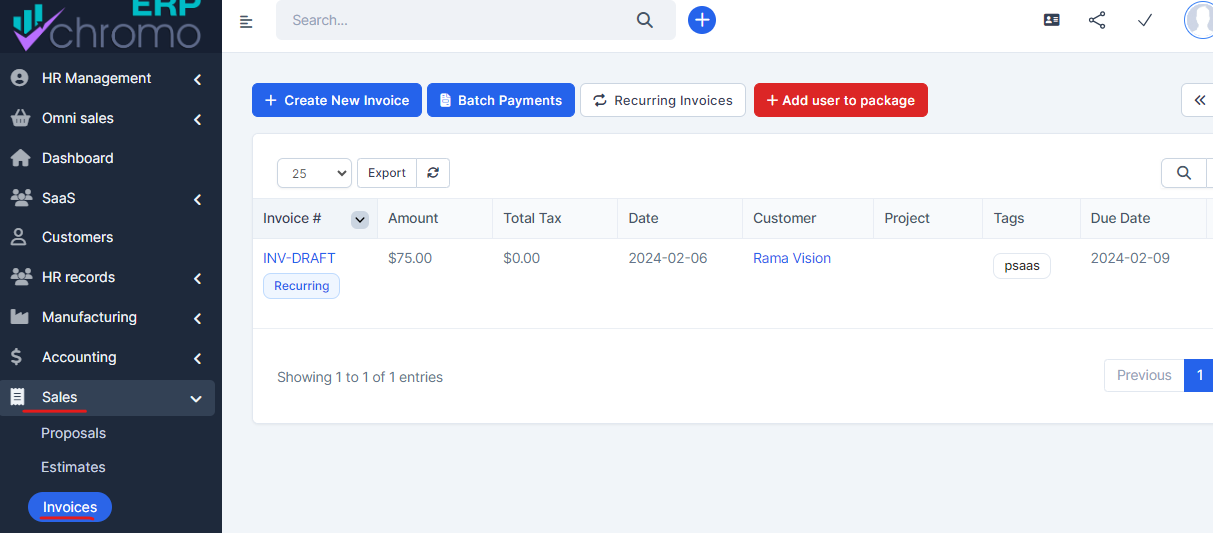Open the 25 entries per page dropdown
This screenshot has width=1213, height=533.
pos(314,173)
